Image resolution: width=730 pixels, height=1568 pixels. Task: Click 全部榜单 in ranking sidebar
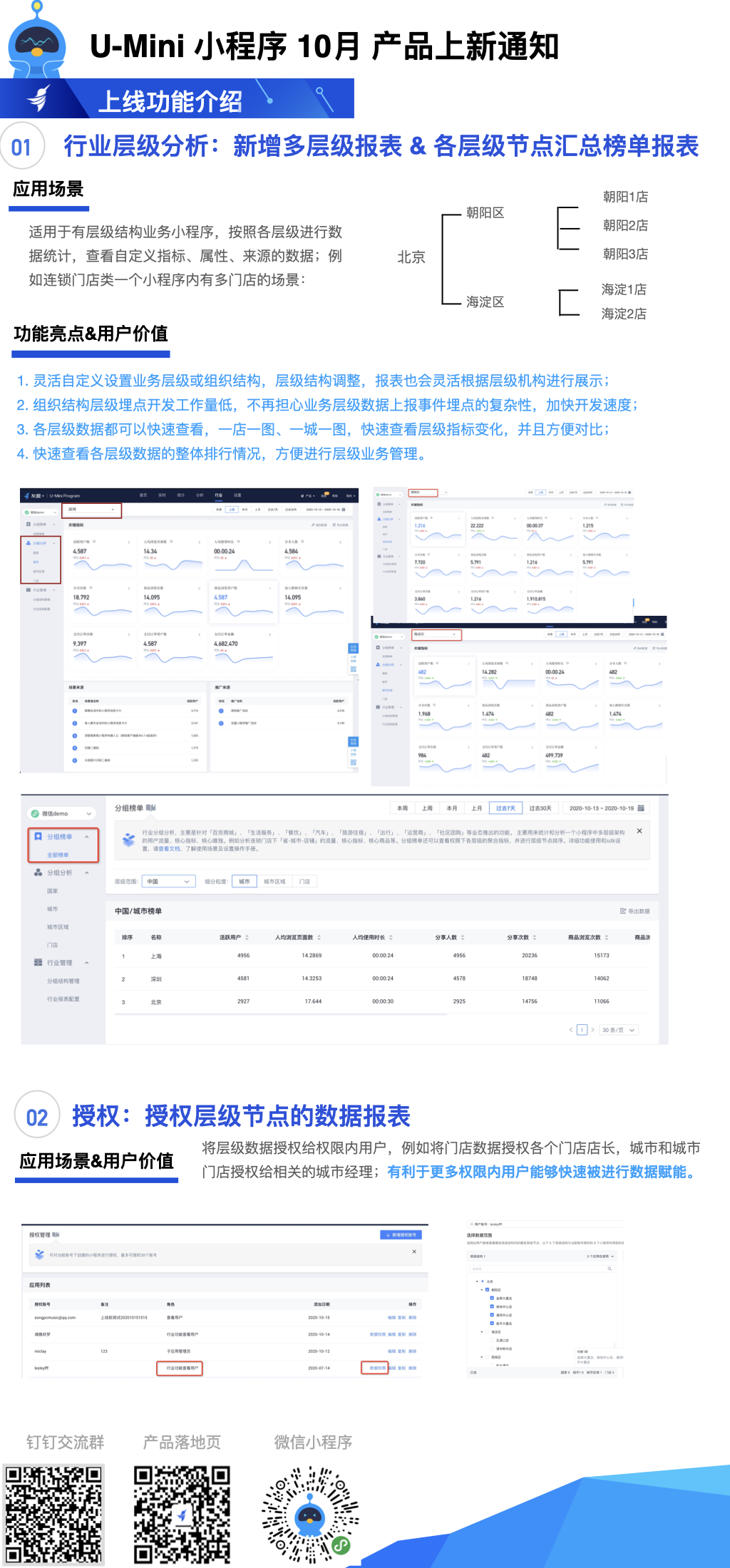pyautogui.click(x=58, y=855)
